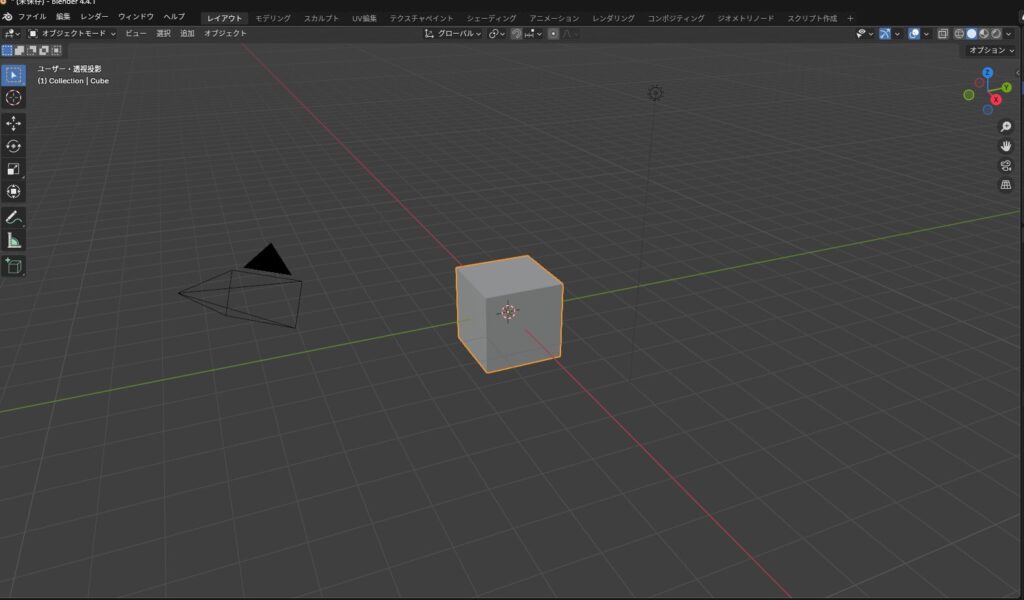This screenshot has height=600, width=1024.
Task: Open the オブジェクトモード mode dropdown
Action: point(72,33)
